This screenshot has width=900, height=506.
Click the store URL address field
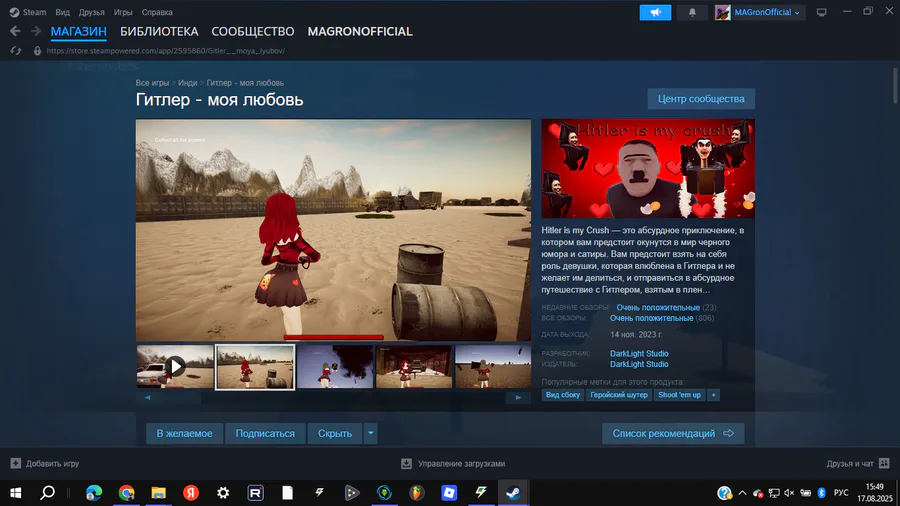click(166, 50)
